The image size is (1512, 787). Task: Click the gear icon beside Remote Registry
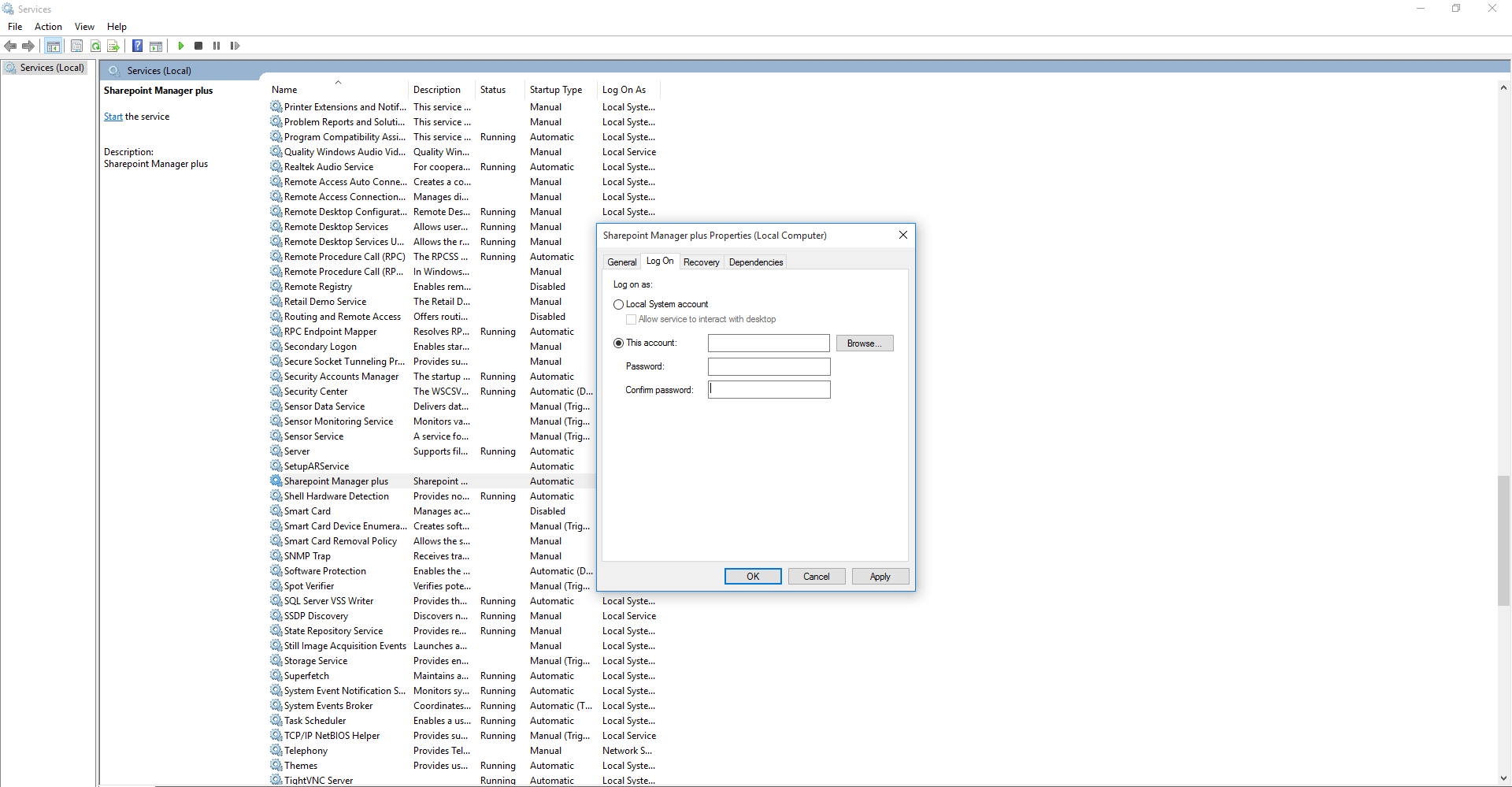click(276, 286)
